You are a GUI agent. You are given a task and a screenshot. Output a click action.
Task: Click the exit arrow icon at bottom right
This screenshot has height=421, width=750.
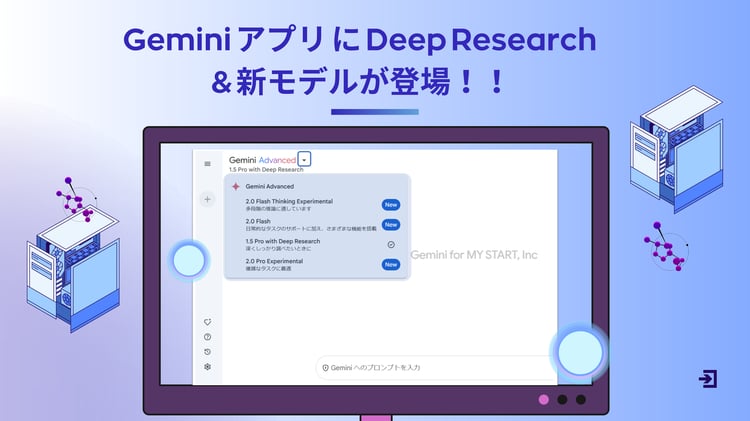tap(708, 379)
